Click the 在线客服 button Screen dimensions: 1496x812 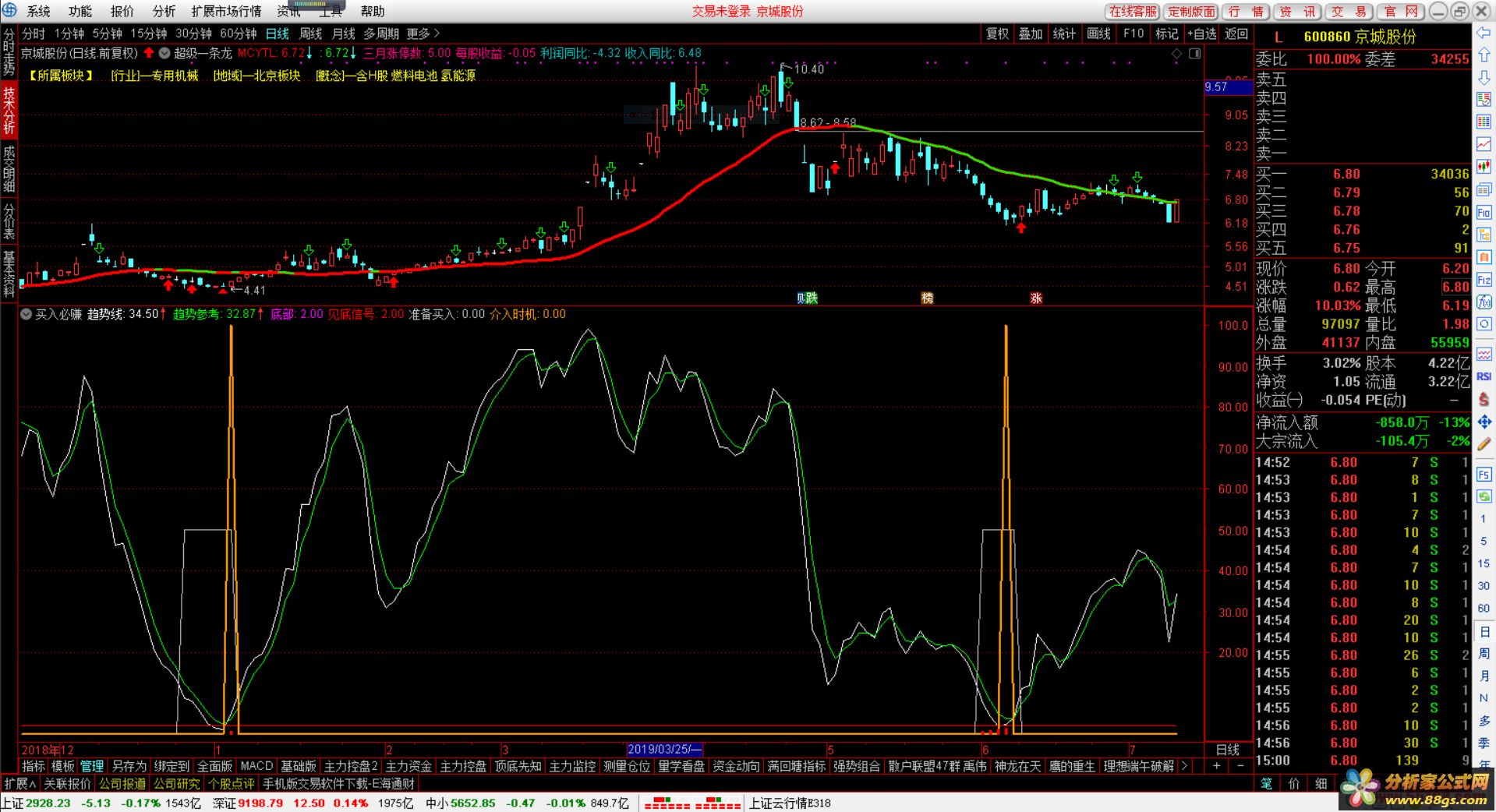pyautogui.click(x=1133, y=11)
